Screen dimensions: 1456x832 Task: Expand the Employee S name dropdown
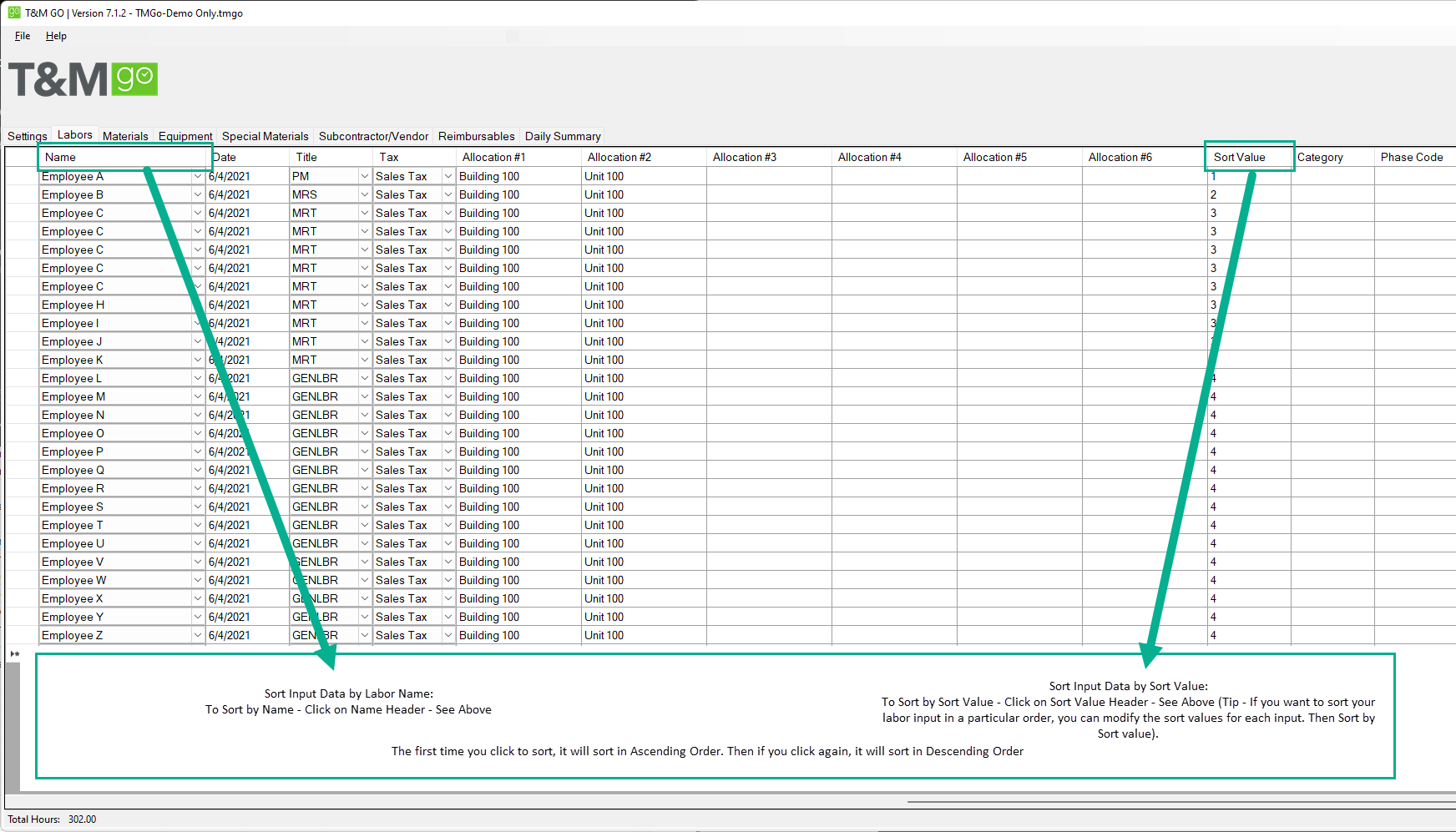(x=198, y=507)
